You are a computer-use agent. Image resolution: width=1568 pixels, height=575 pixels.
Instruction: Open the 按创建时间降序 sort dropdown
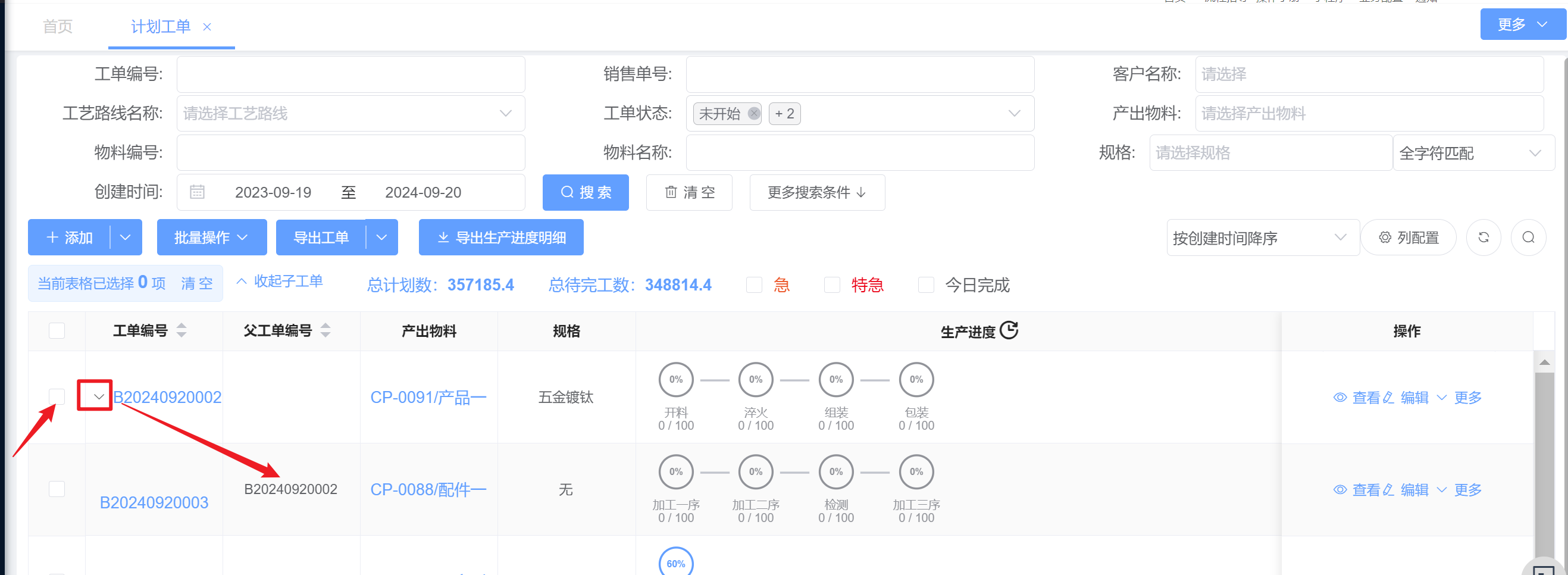coord(1263,237)
